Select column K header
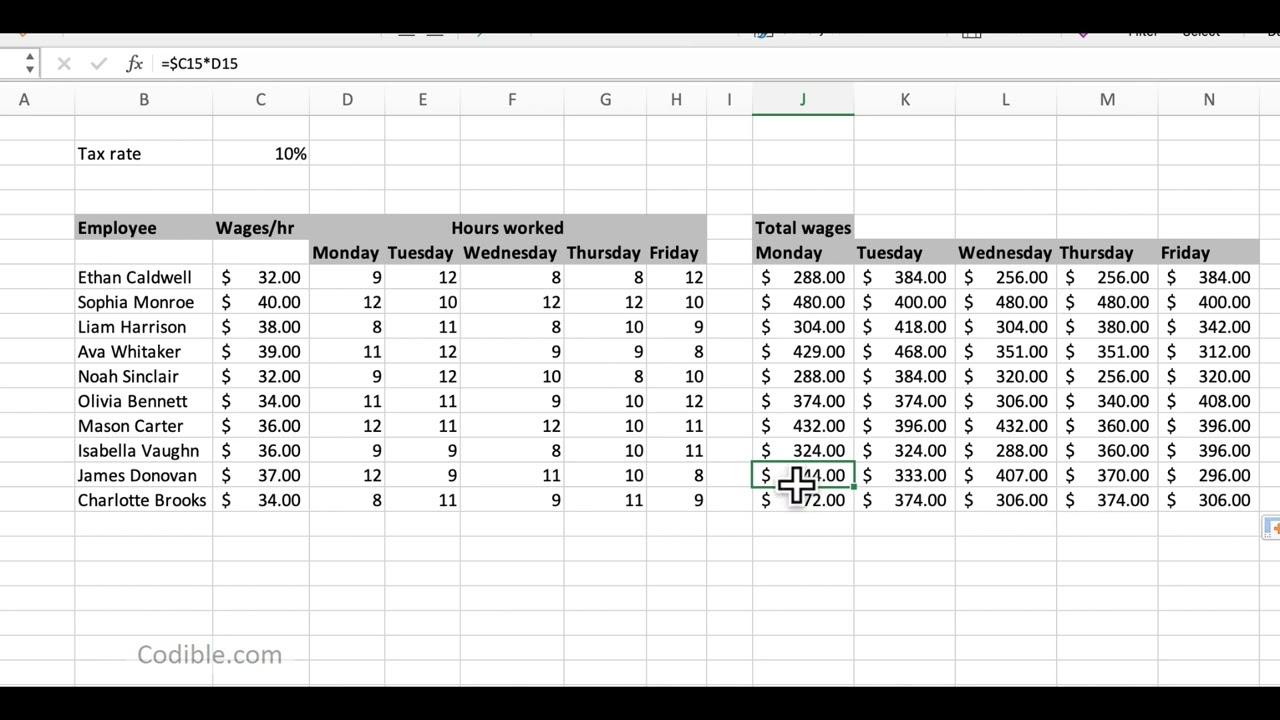1280x720 pixels. 905,100
